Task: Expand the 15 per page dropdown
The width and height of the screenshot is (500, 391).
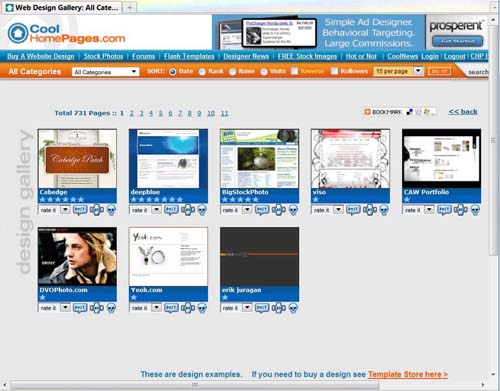Action: [398, 71]
